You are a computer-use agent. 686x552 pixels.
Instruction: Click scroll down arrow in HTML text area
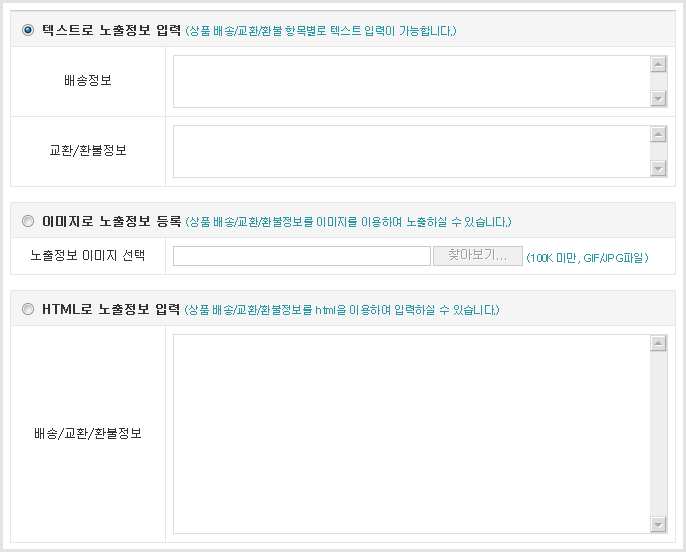pyautogui.click(x=658, y=524)
